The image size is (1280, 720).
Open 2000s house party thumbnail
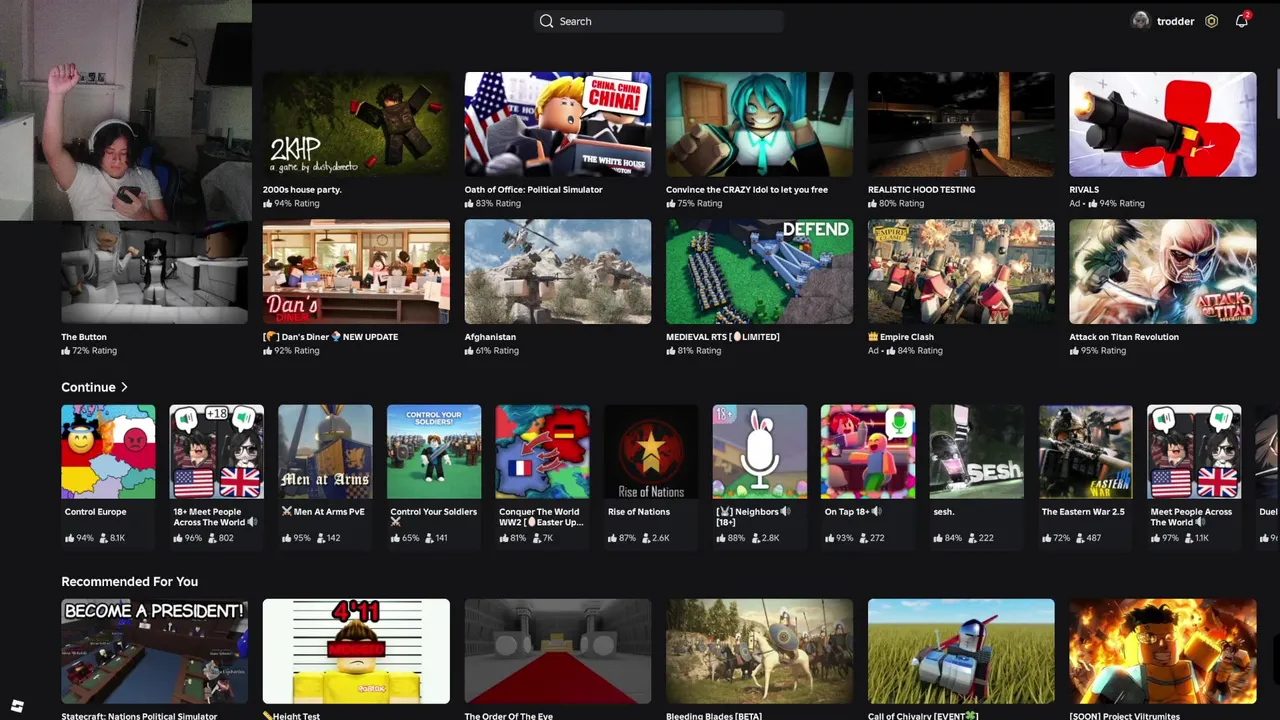point(356,124)
